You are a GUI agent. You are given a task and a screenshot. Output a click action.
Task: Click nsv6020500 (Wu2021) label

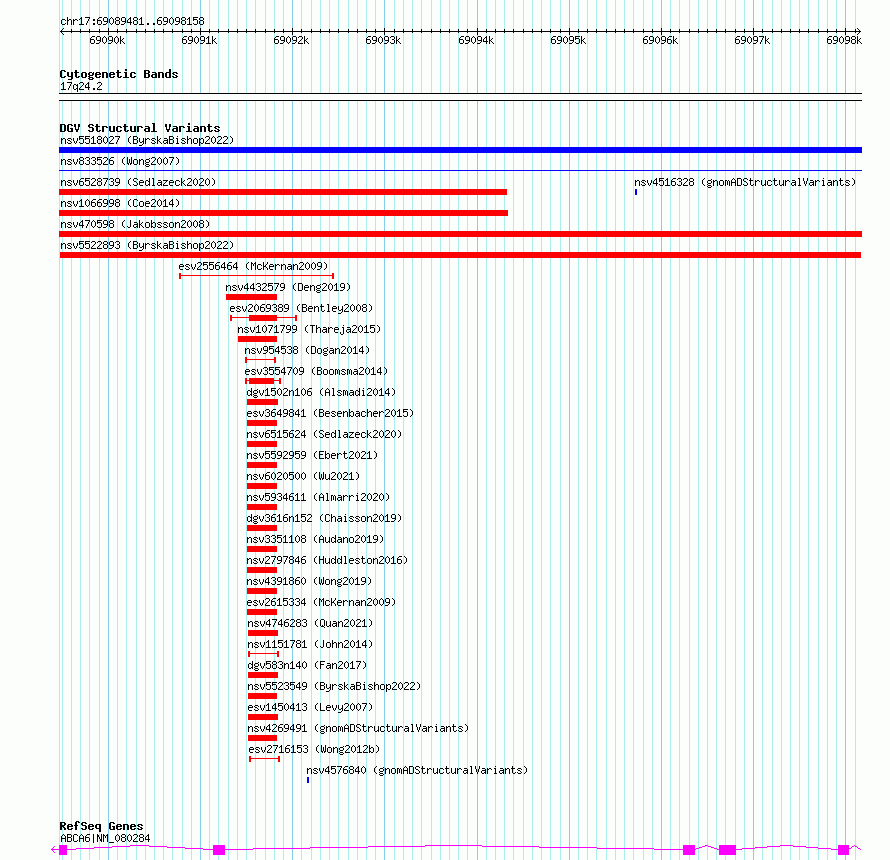click(x=303, y=476)
